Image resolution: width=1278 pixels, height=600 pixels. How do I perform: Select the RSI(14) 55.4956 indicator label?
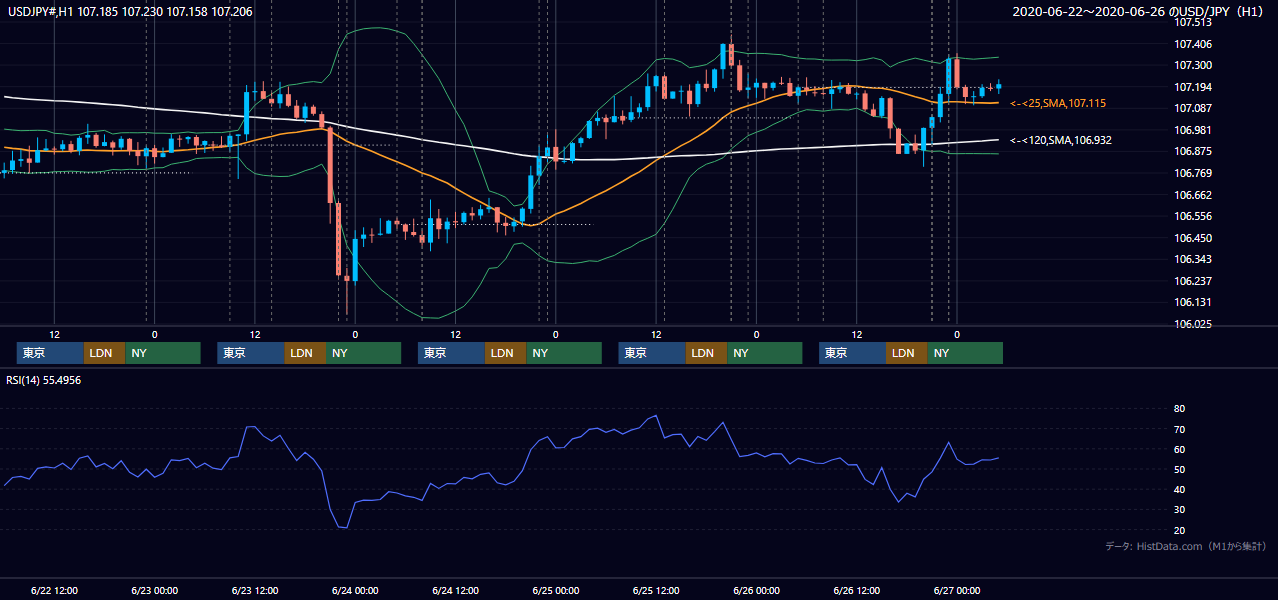pyautogui.click(x=44, y=380)
